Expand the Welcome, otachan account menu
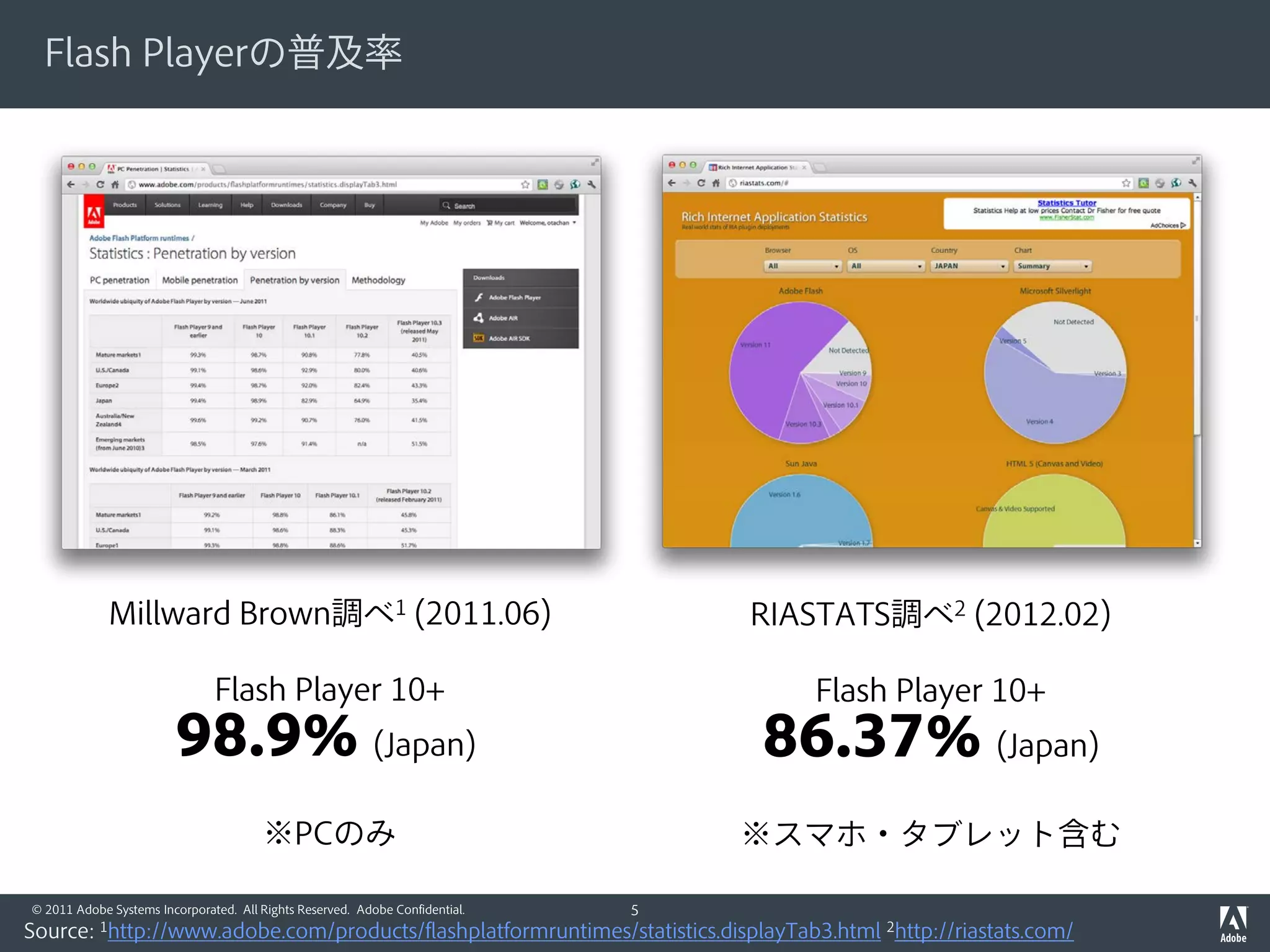1270x952 pixels. point(548,223)
